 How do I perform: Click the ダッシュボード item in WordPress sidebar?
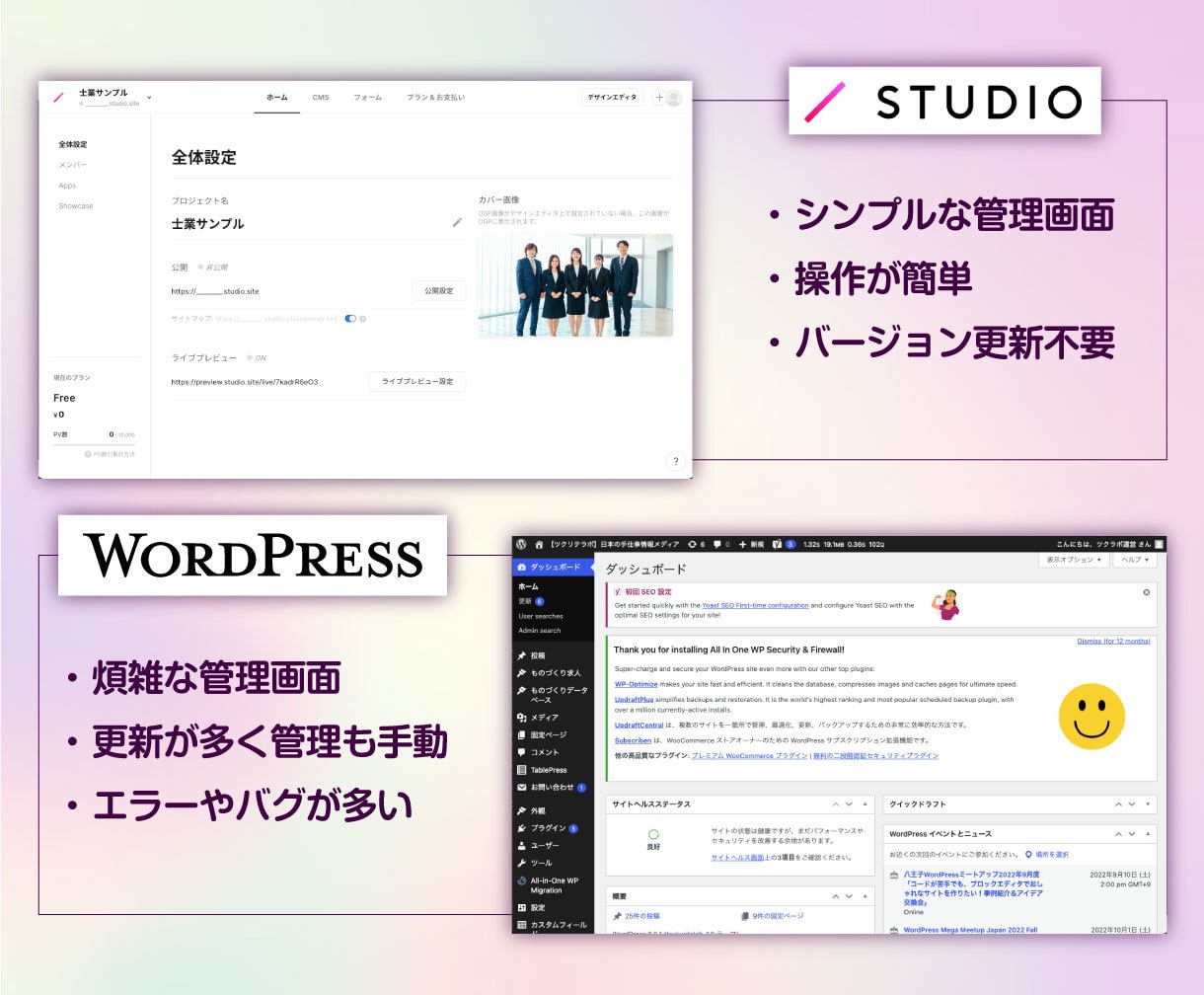pos(554,568)
